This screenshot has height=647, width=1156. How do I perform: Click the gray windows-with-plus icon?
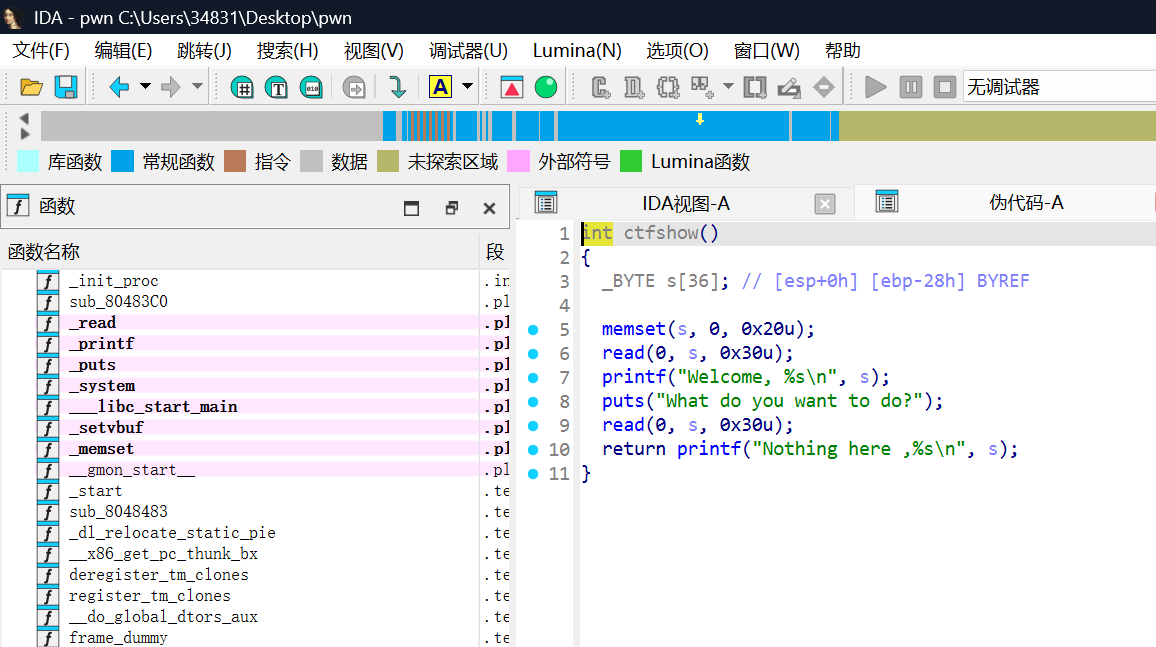702,87
